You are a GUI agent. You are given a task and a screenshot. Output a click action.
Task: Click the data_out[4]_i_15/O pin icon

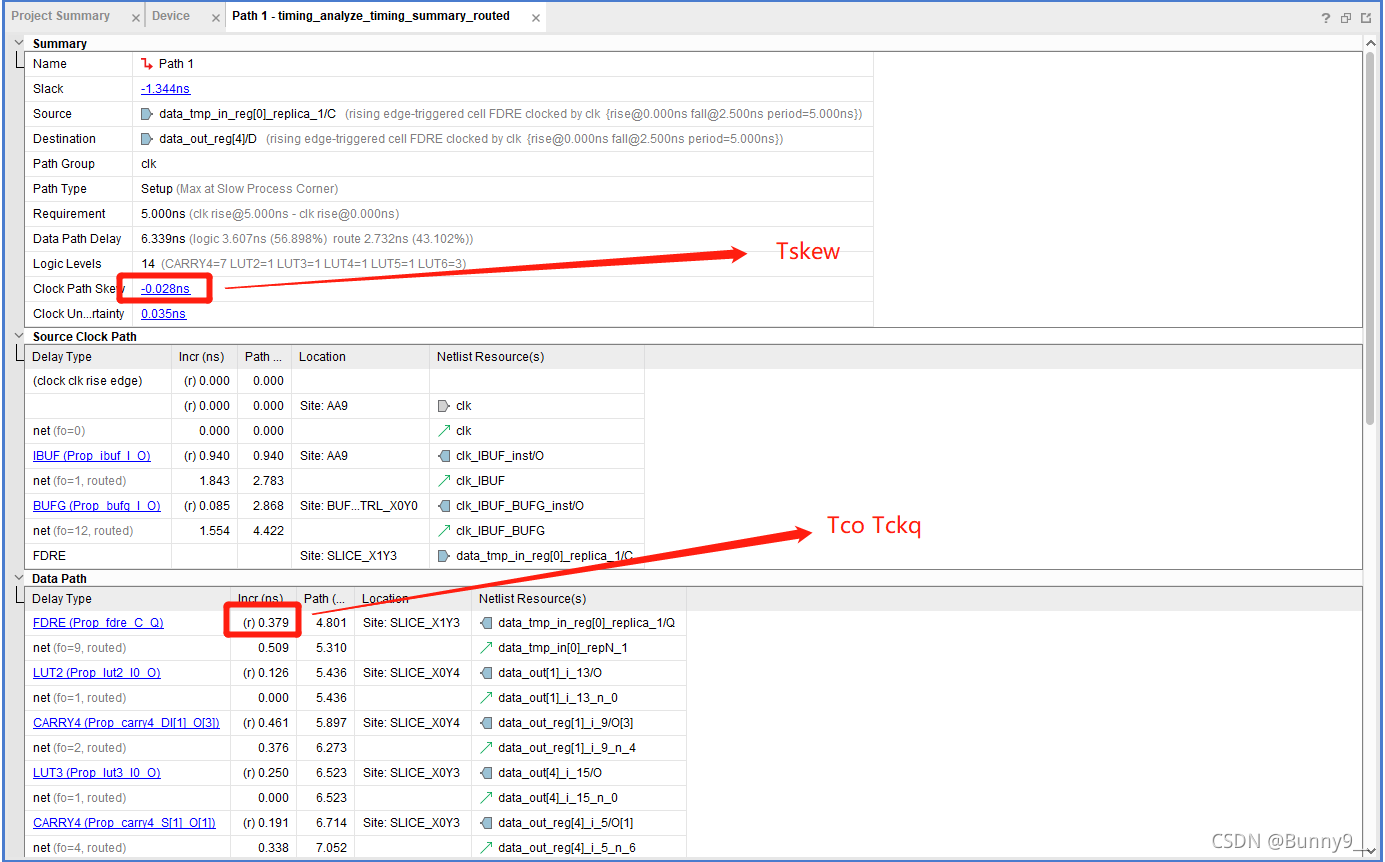[486, 773]
